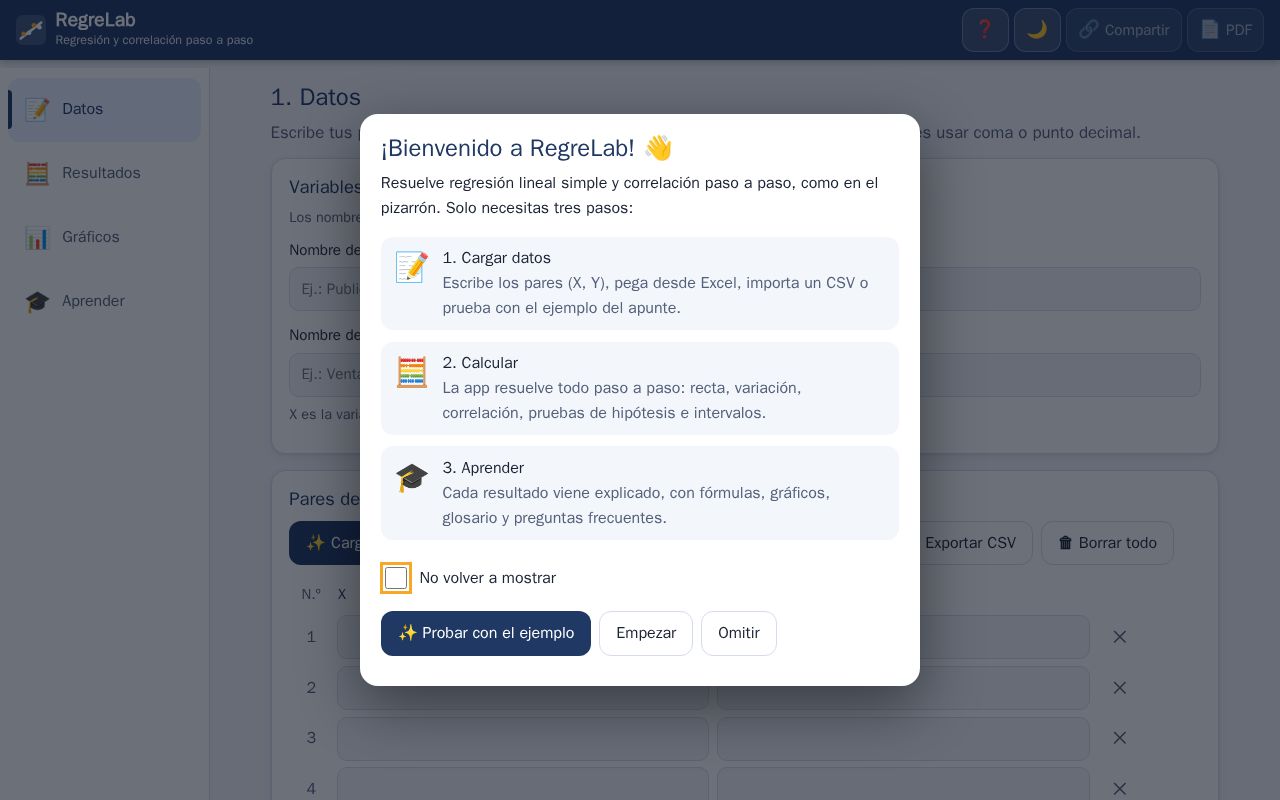Click the Y input field in row 3

tap(903, 738)
